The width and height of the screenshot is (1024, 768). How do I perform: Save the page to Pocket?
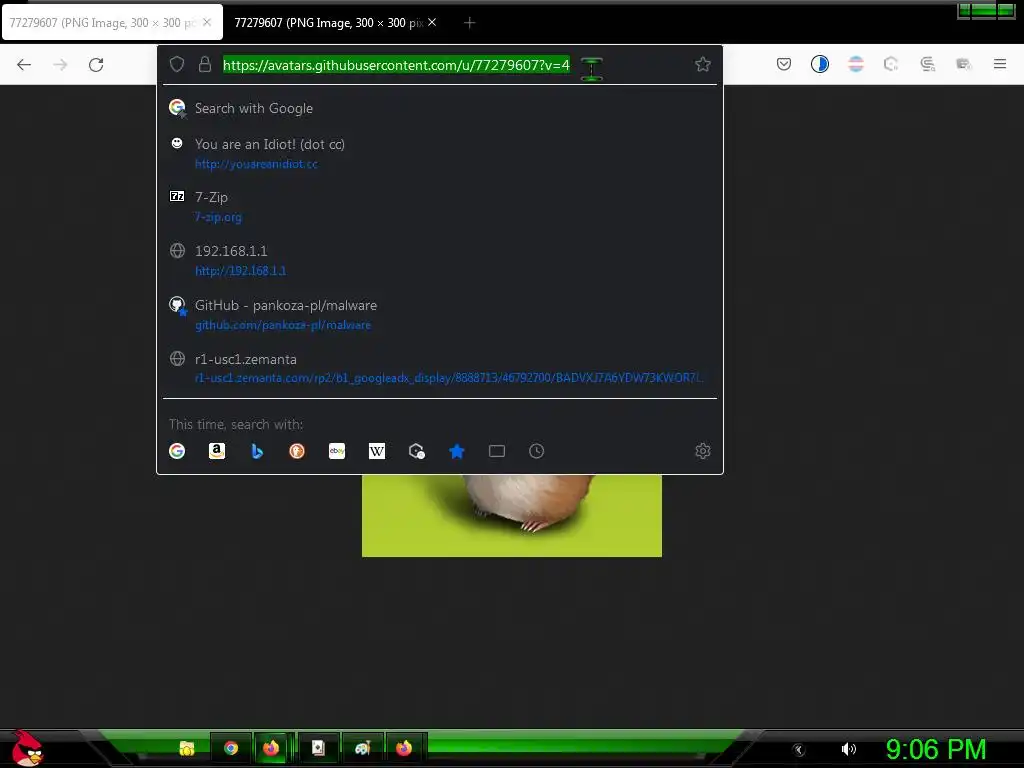pos(784,64)
